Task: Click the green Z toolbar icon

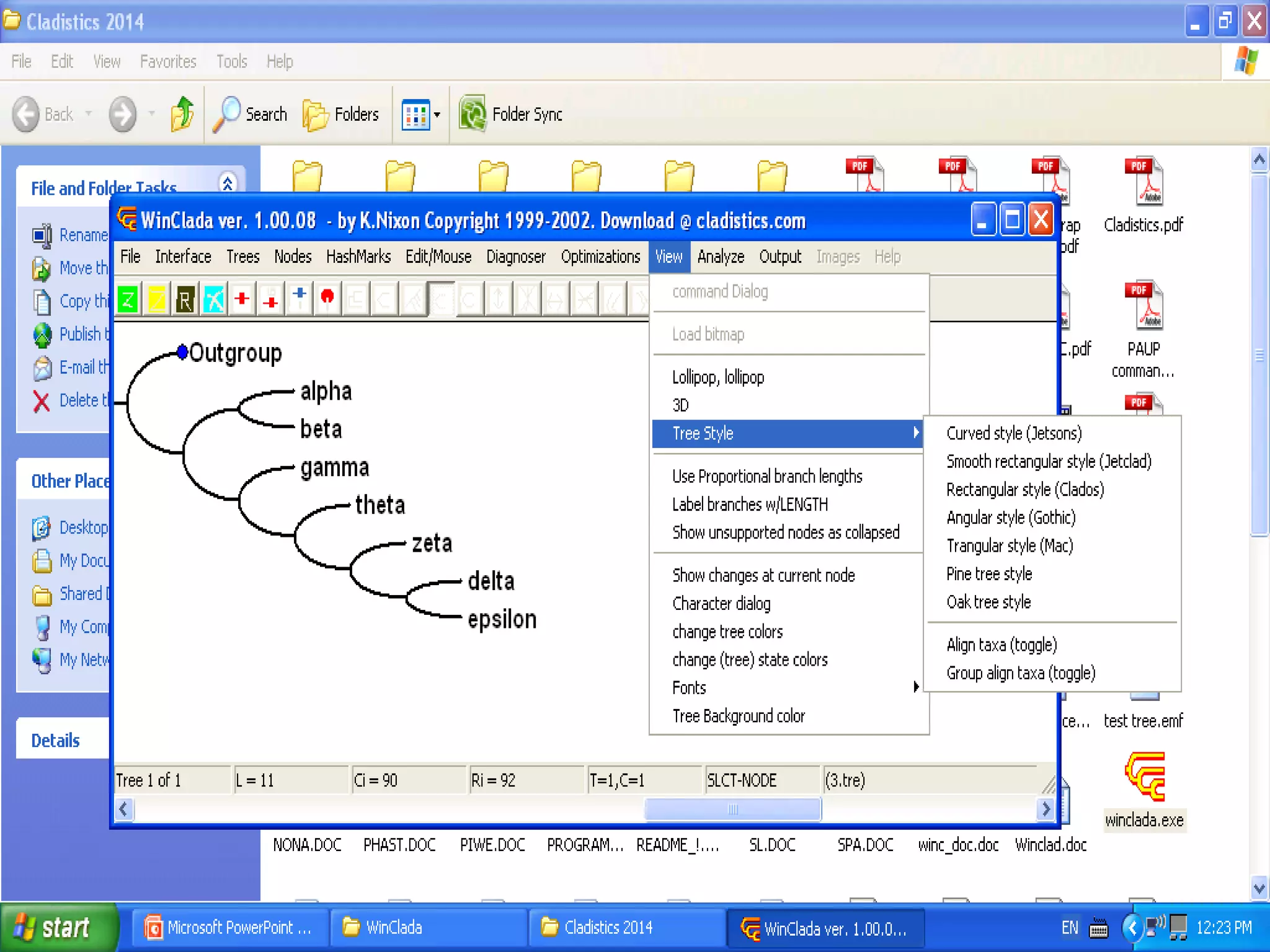Action: pos(128,300)
